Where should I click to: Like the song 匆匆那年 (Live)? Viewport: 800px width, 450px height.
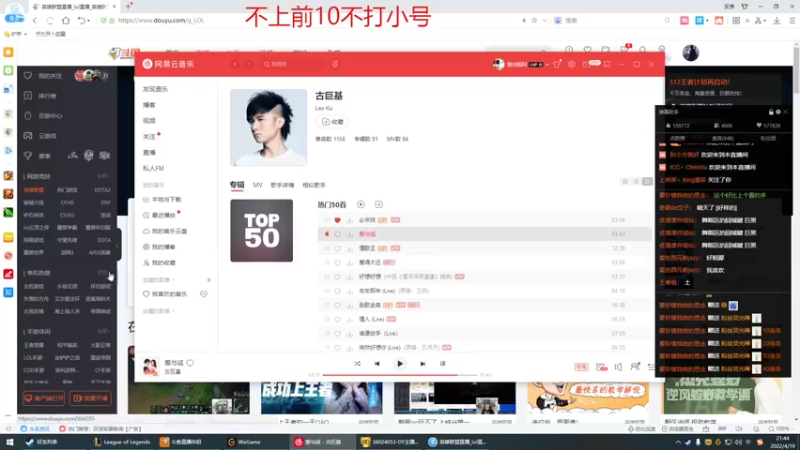coord(337,291)
